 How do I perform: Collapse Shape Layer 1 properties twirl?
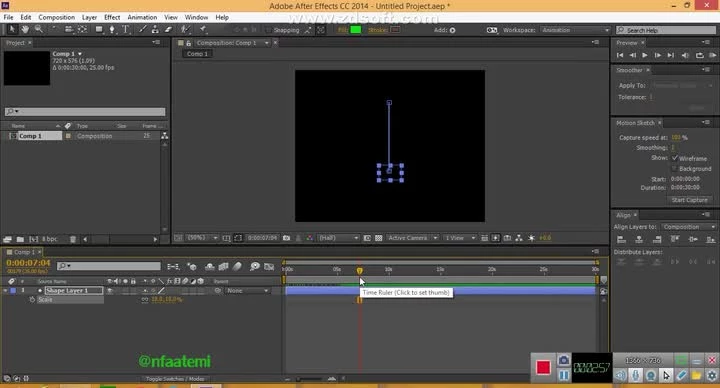pyautogui.click(x=6, y=291)
